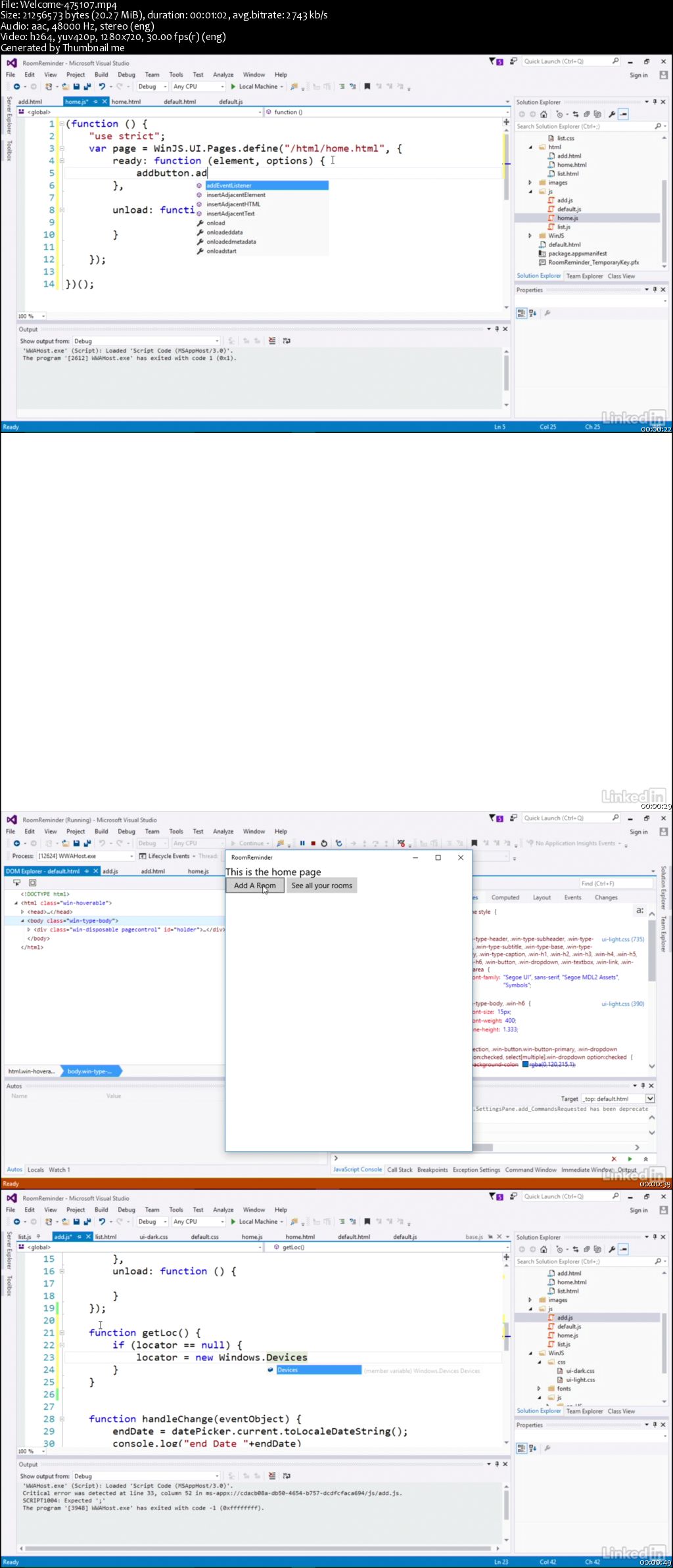Click the See all your rooms button
This screenshot has height=1568, width=673.
tap(322, 885)
